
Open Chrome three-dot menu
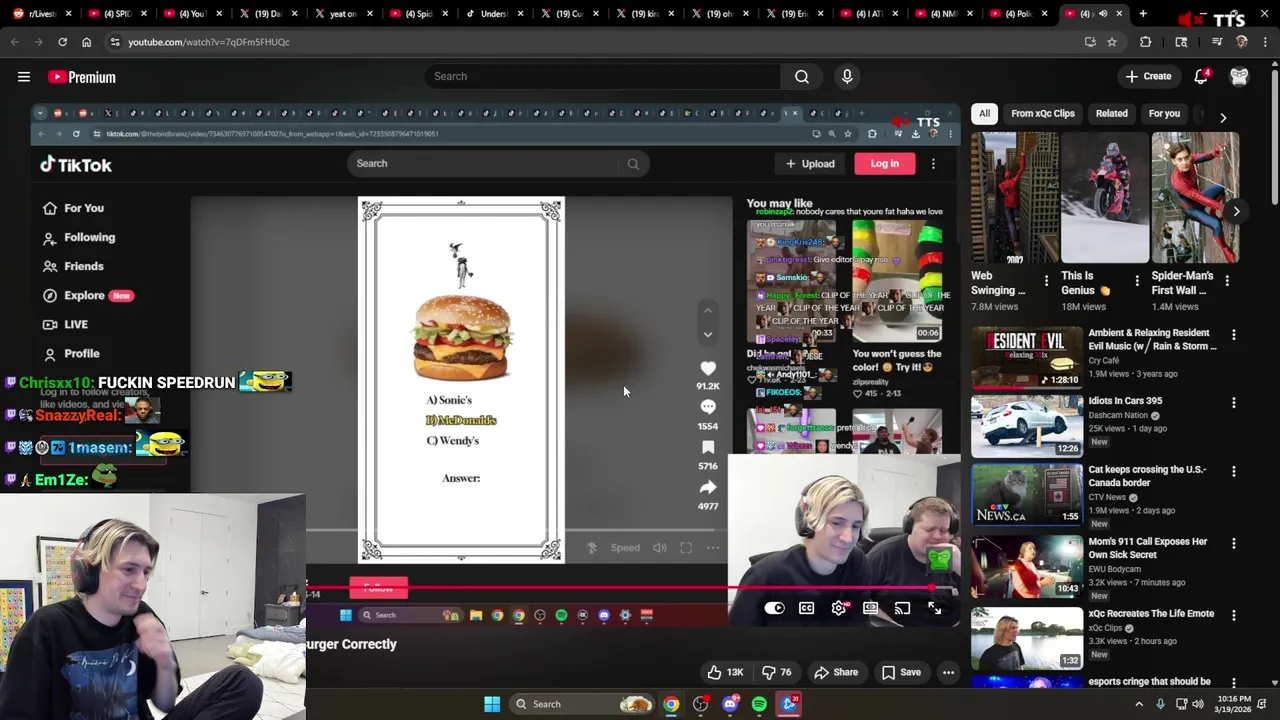tap(1265, 42)
